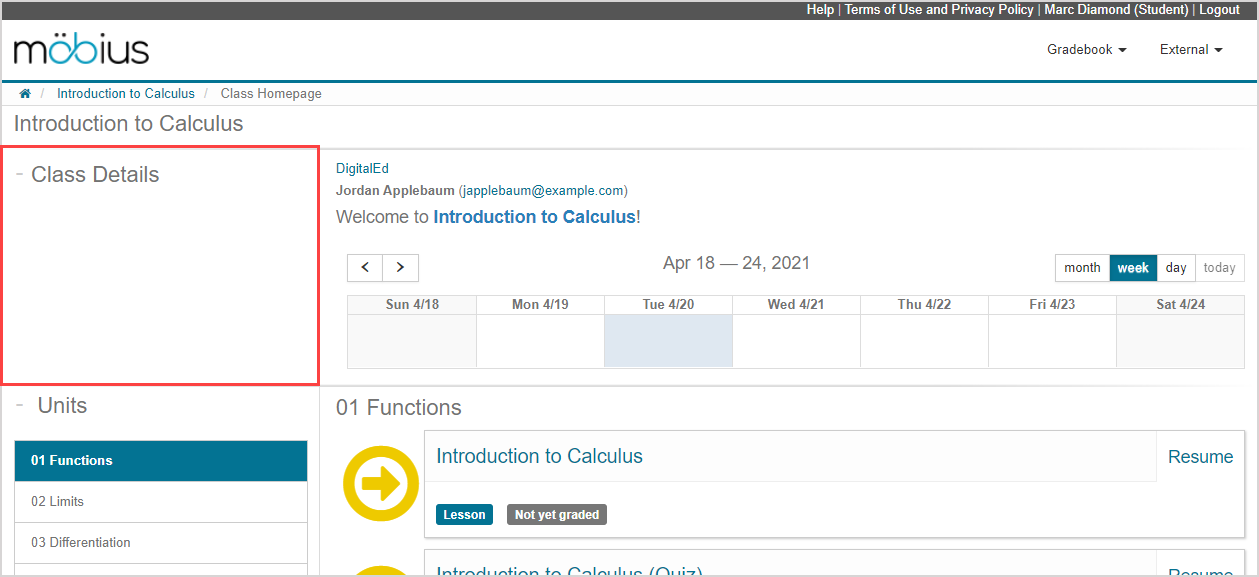Click the yellow arrow lesson icon
Screen dimensions: 1259x577
381,484
